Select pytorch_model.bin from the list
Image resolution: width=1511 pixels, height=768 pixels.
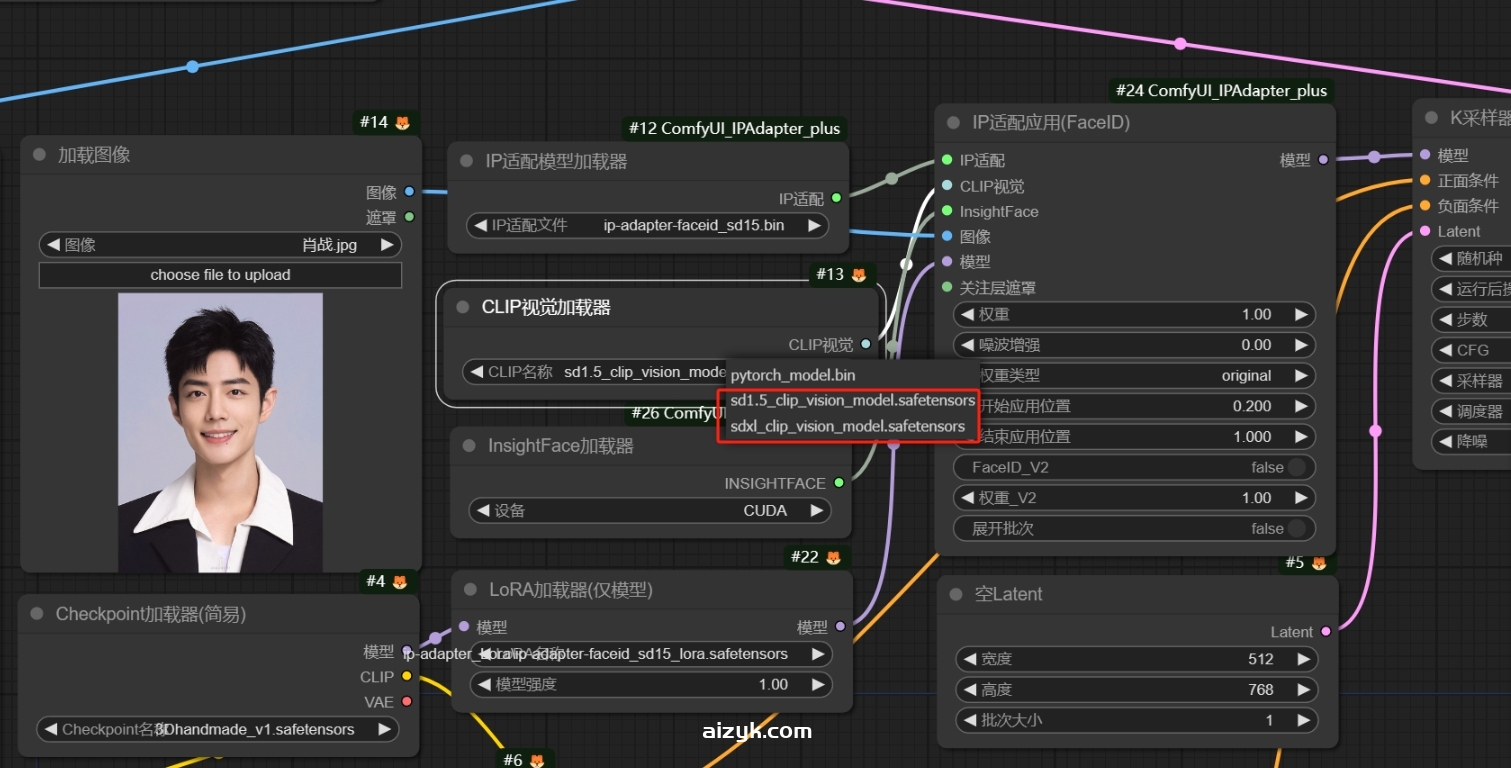click(x=793, y=375)
